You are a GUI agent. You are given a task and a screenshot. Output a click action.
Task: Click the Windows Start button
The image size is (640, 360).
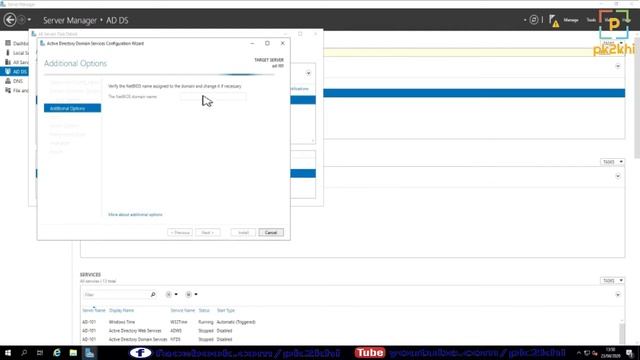pos(8,353)
